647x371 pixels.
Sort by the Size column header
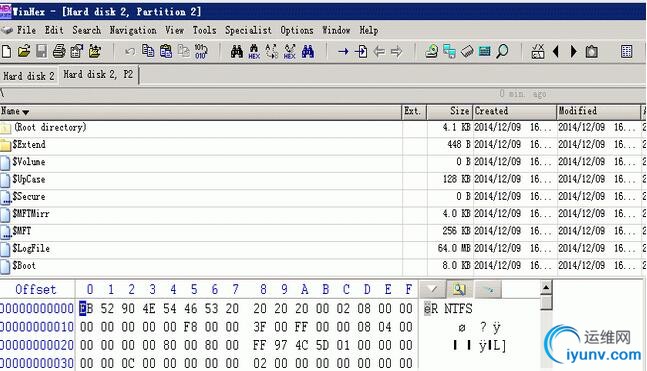450,111
